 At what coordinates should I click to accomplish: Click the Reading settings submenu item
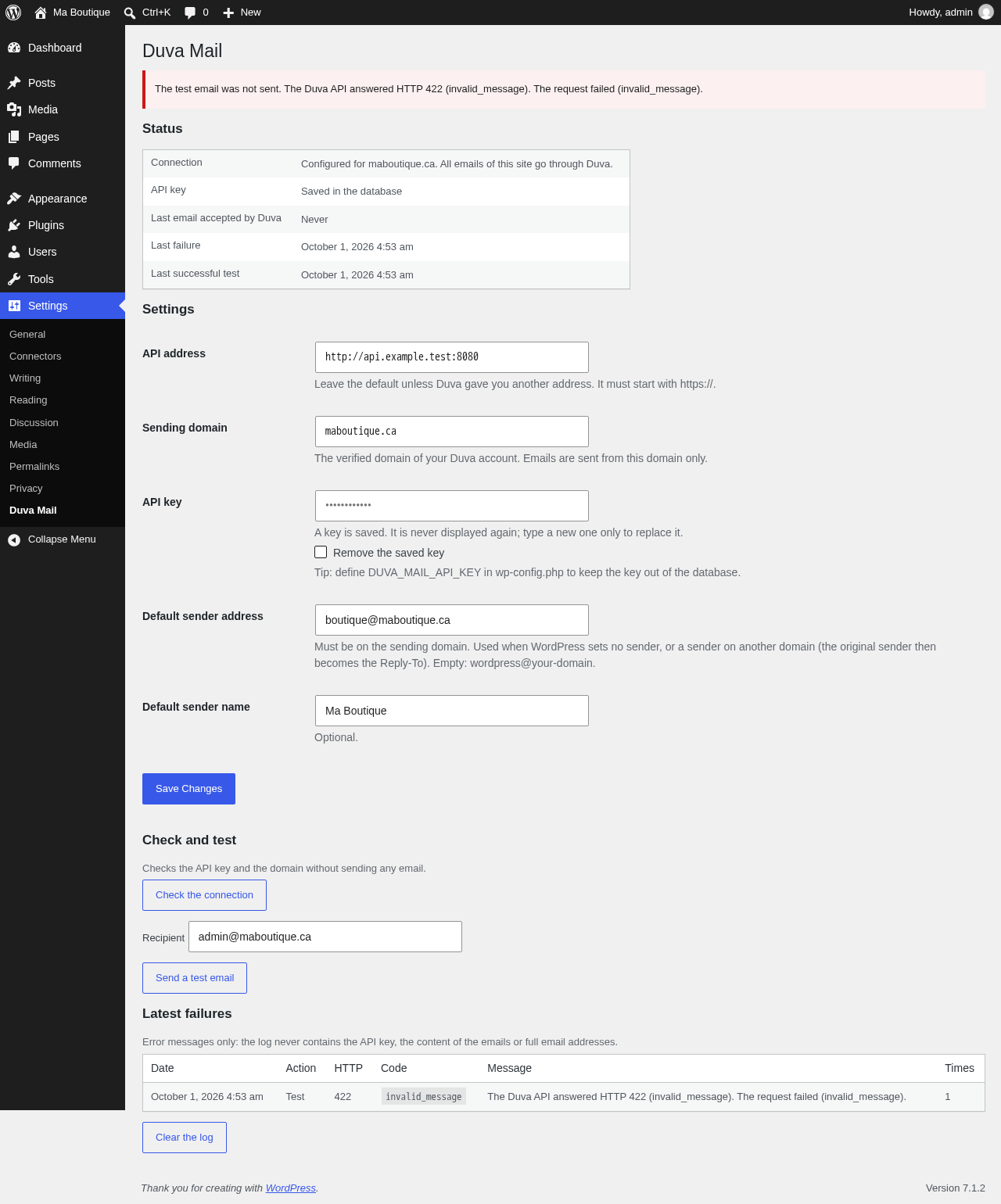pyautogui.click(x=28, y=400)
